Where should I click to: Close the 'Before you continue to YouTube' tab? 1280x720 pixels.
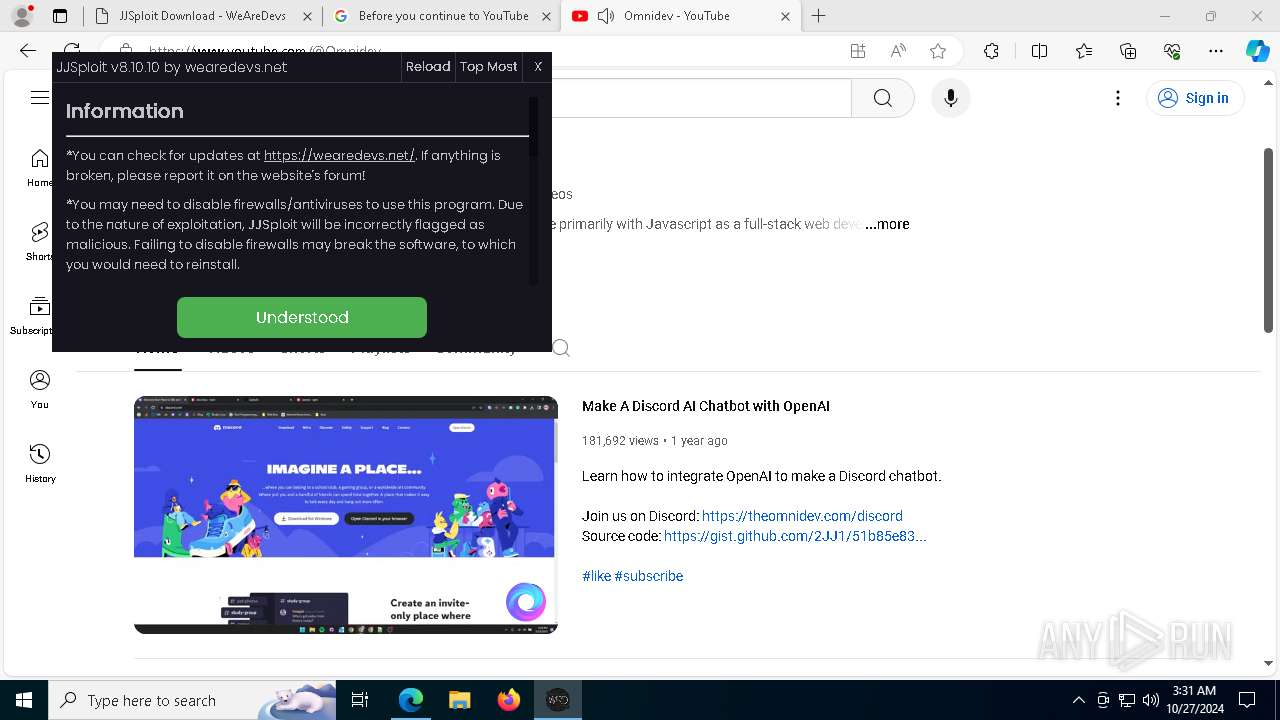coord(546,16)
